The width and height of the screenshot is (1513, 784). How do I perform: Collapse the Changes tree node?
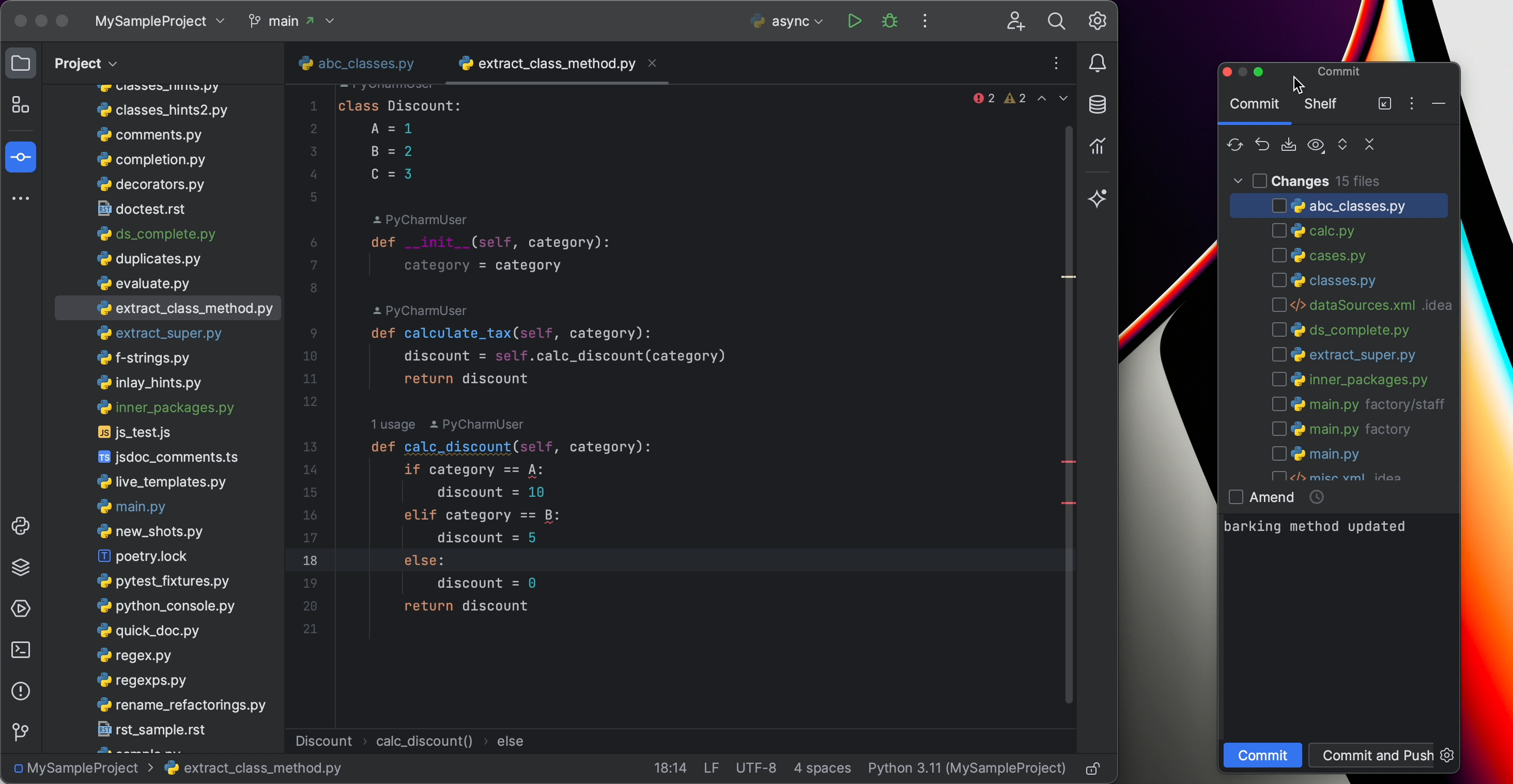1238,181
